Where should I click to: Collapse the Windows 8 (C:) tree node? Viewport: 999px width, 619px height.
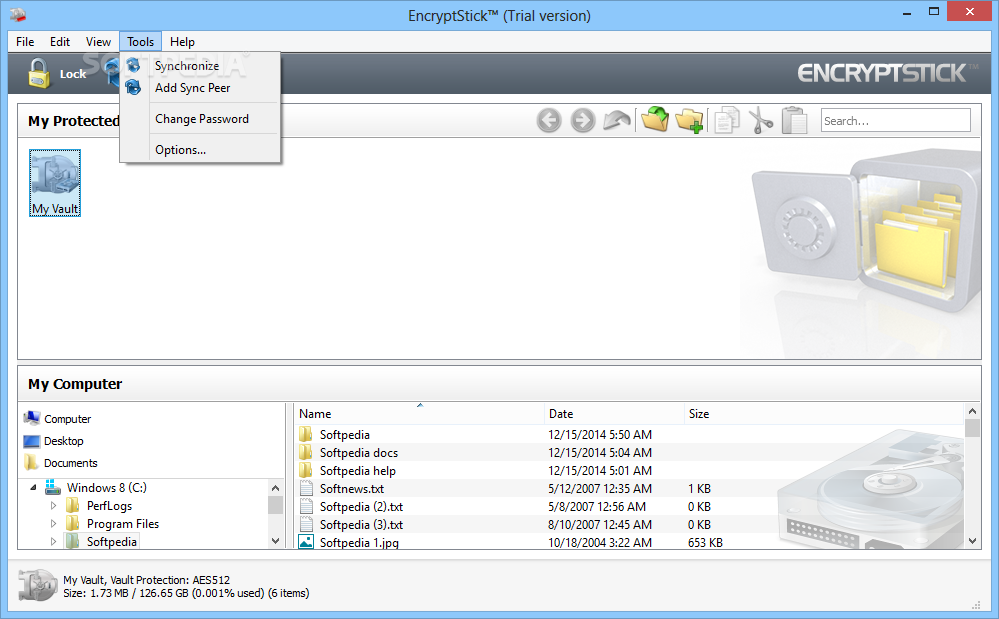[x=33, y=487]
